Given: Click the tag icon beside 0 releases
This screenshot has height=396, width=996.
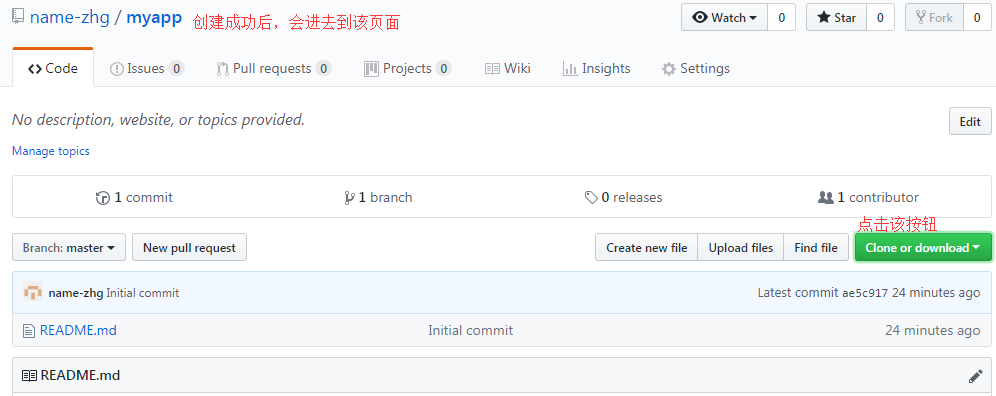Looking at the screenshot, I should [x=591, y=198].
